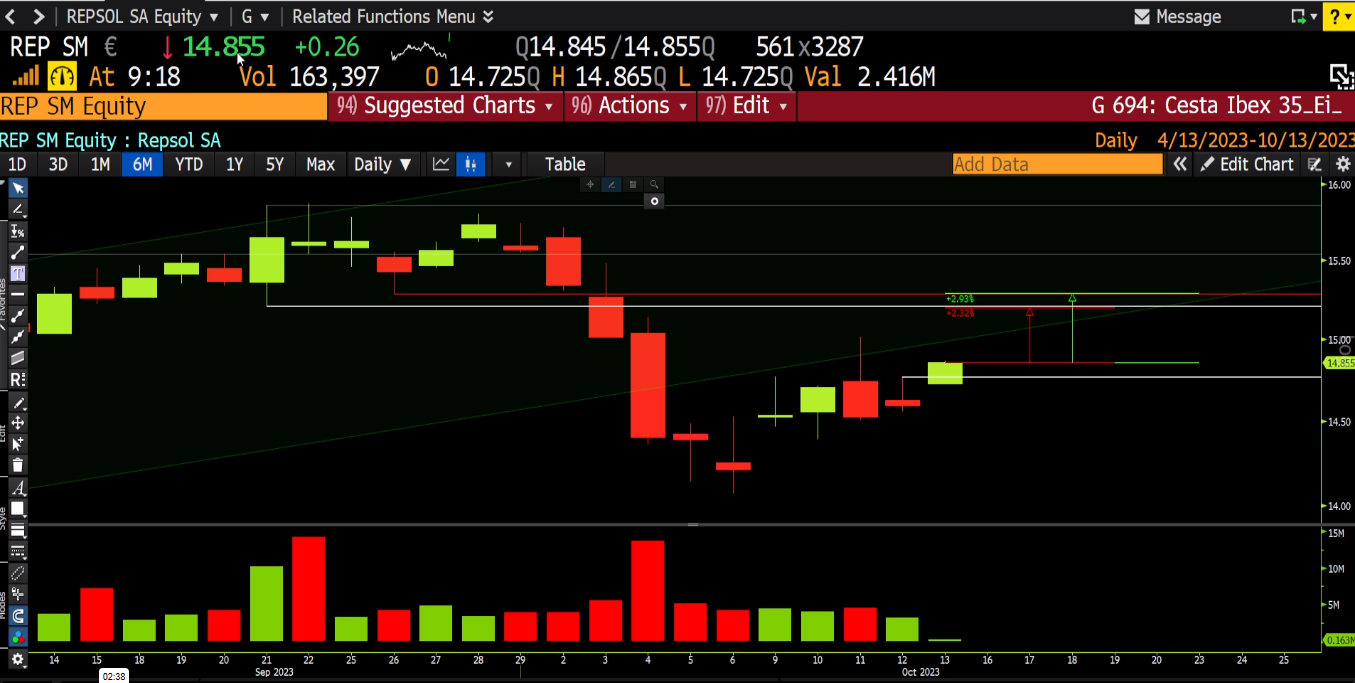1355x683 pixels.
Task: Click the floating toolbar zoom magnifier icon
Action: tap(654, 184)
